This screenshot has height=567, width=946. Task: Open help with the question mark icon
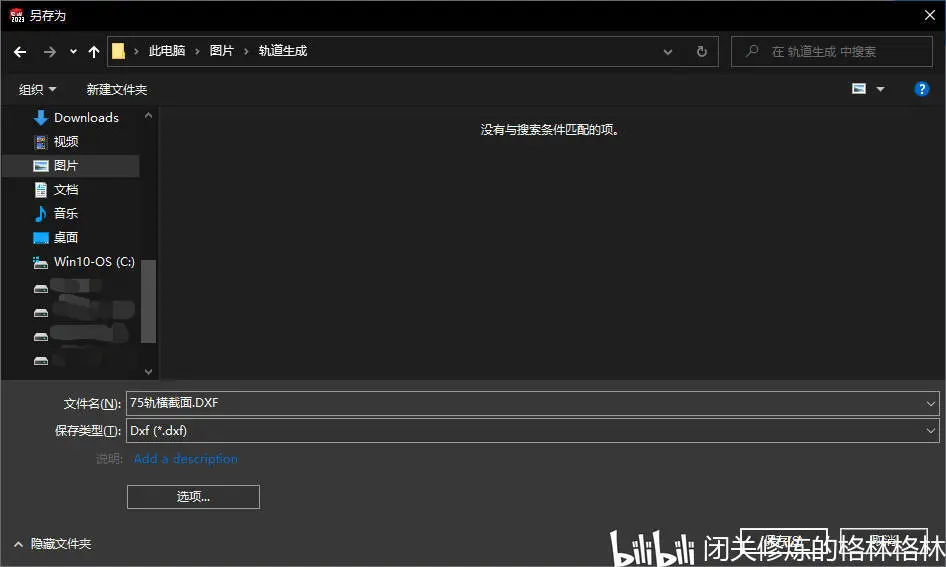tap(921, 89)
